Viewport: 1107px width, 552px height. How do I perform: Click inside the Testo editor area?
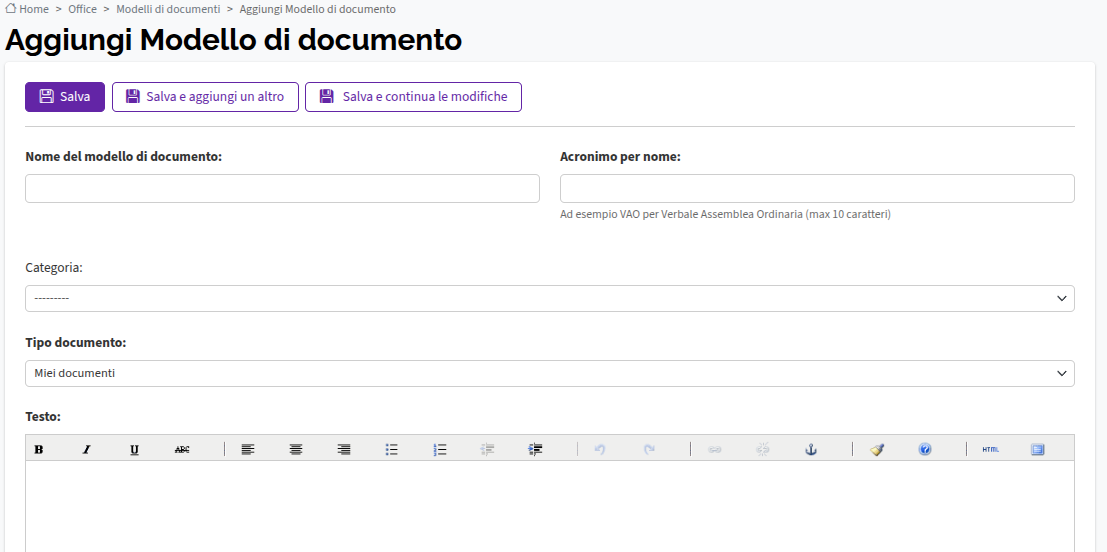(550, 506)
